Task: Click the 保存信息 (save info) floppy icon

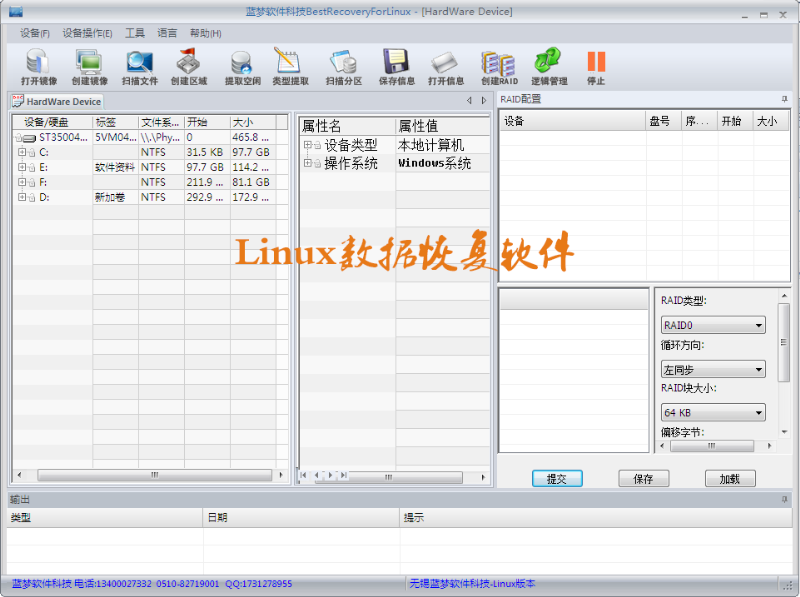Action: point(396,66)
